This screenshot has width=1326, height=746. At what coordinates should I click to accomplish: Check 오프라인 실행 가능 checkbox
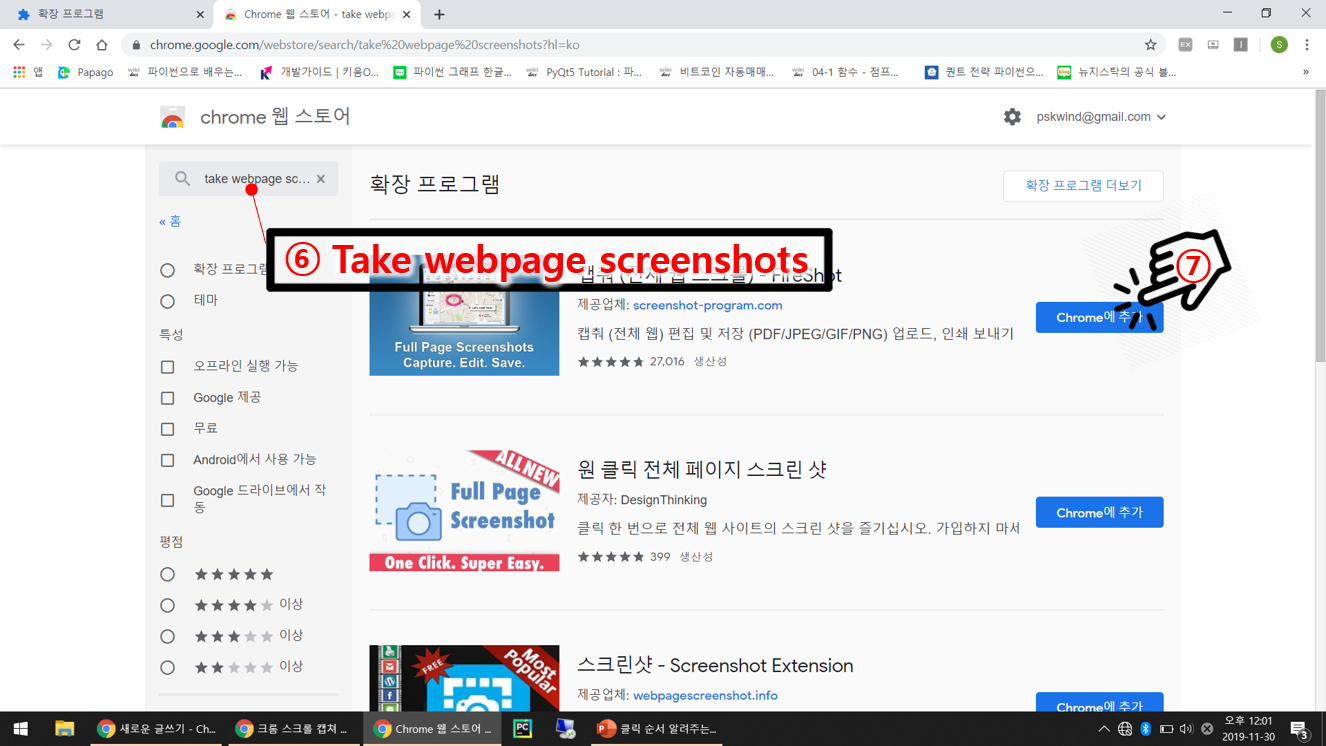click(x=168, y=367)
